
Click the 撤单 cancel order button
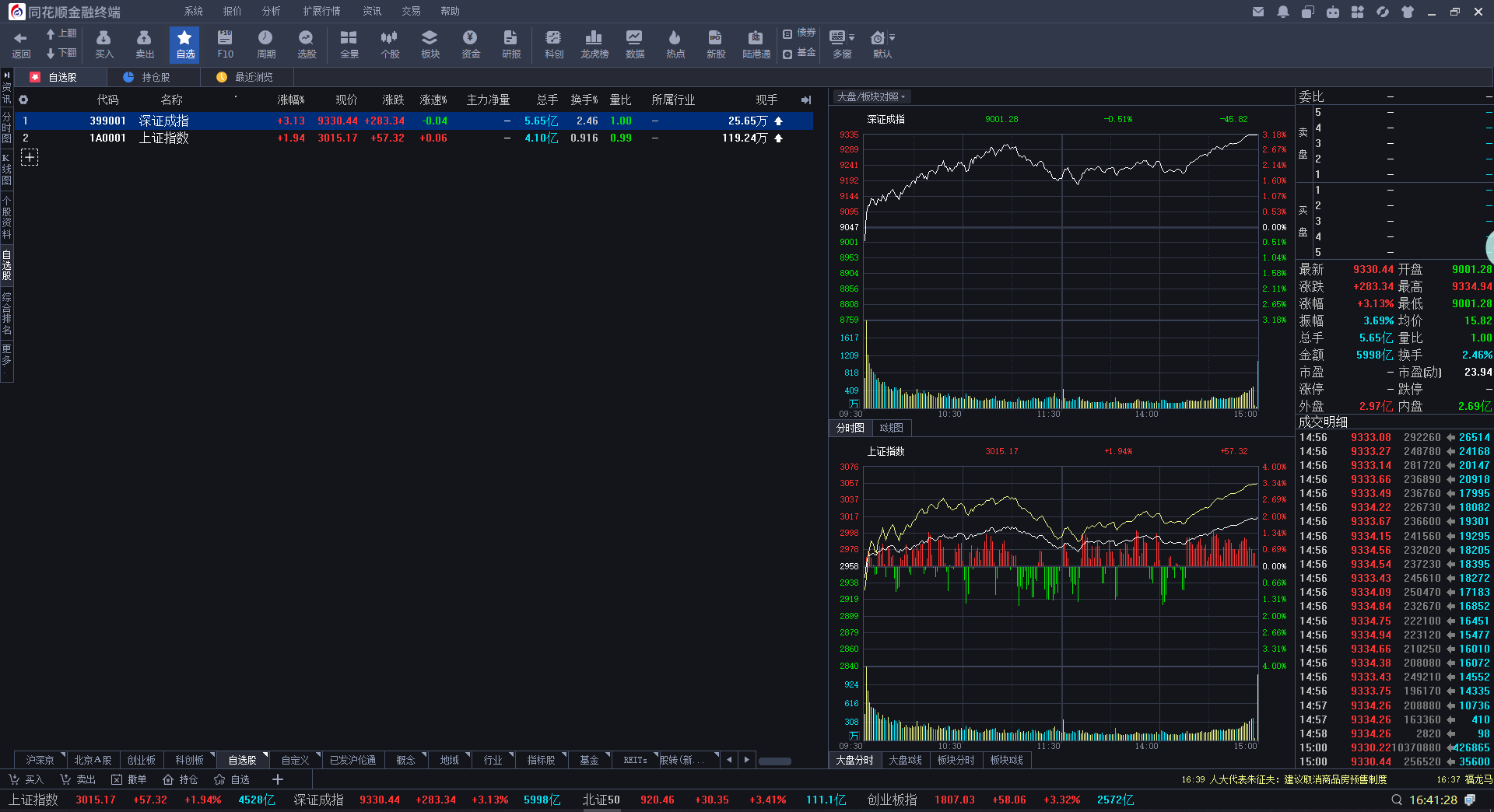(x=129, y=779)
